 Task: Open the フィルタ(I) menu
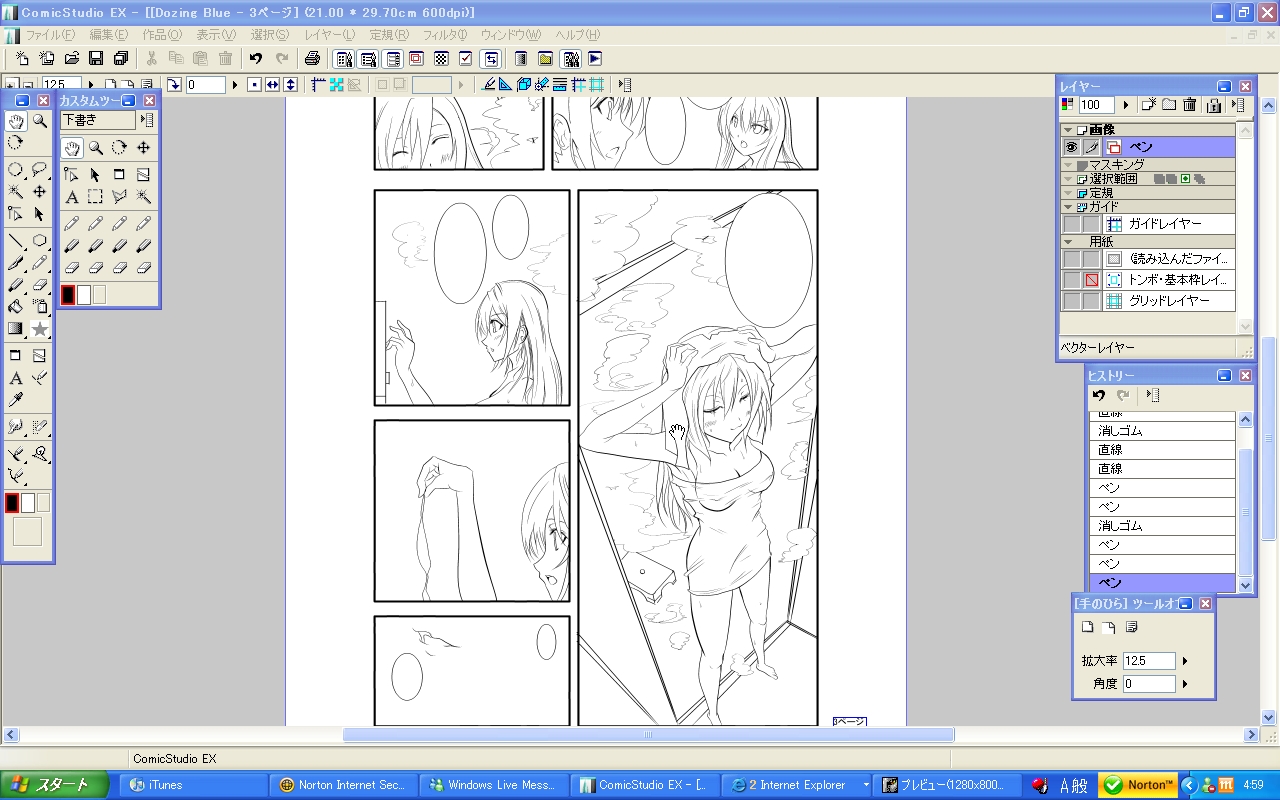tap(445, 35)
